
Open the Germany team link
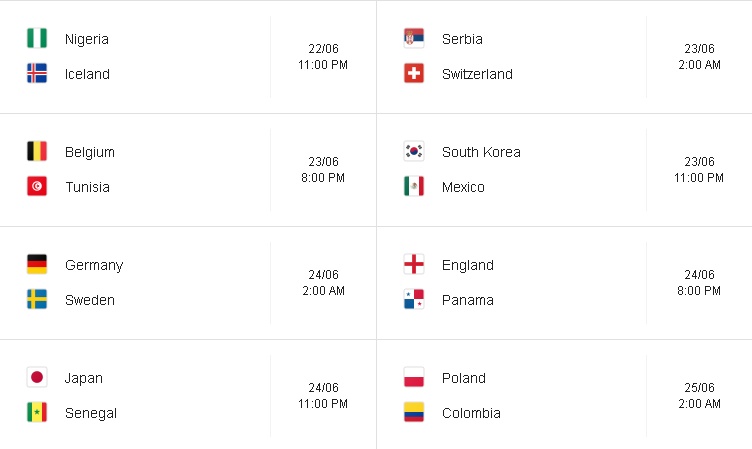click(94, 265)
